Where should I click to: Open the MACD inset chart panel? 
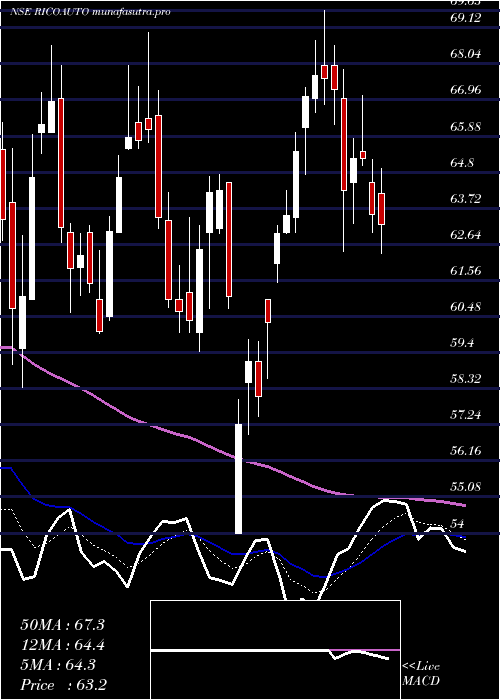pyautogui.click(x=275, y=650)
